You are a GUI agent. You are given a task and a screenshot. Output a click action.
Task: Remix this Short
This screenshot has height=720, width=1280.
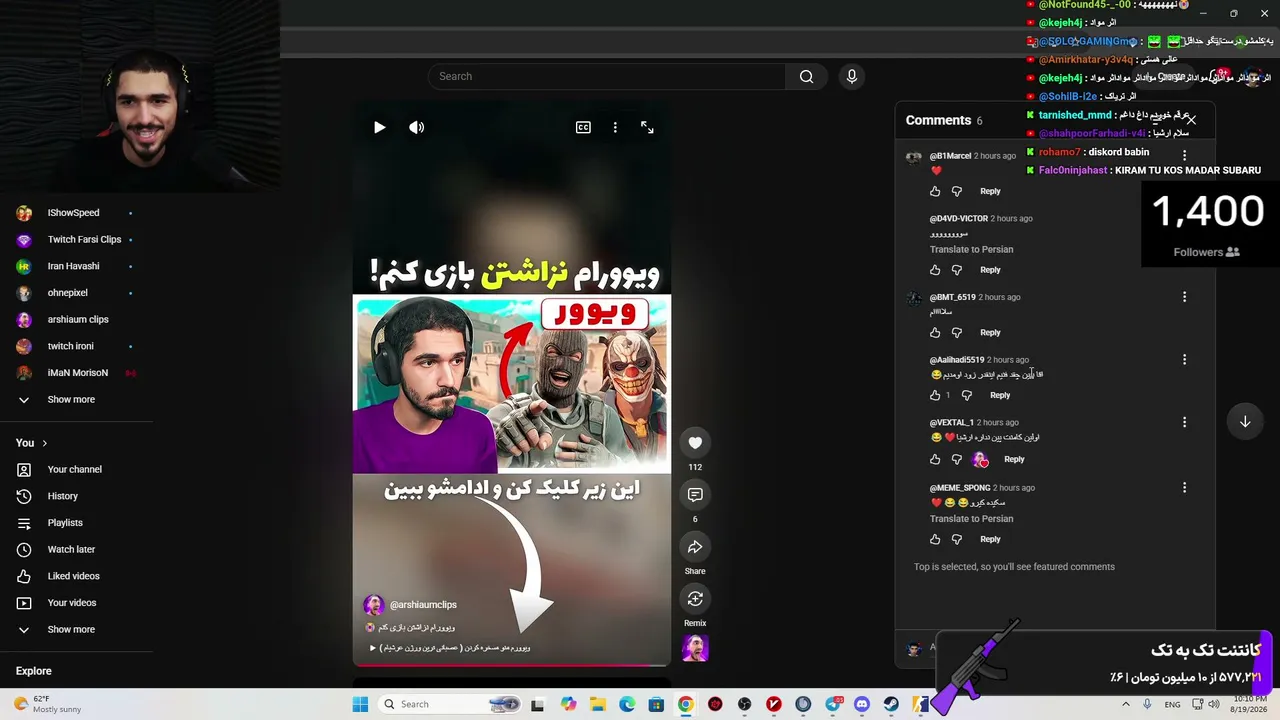tap(695, 599)
